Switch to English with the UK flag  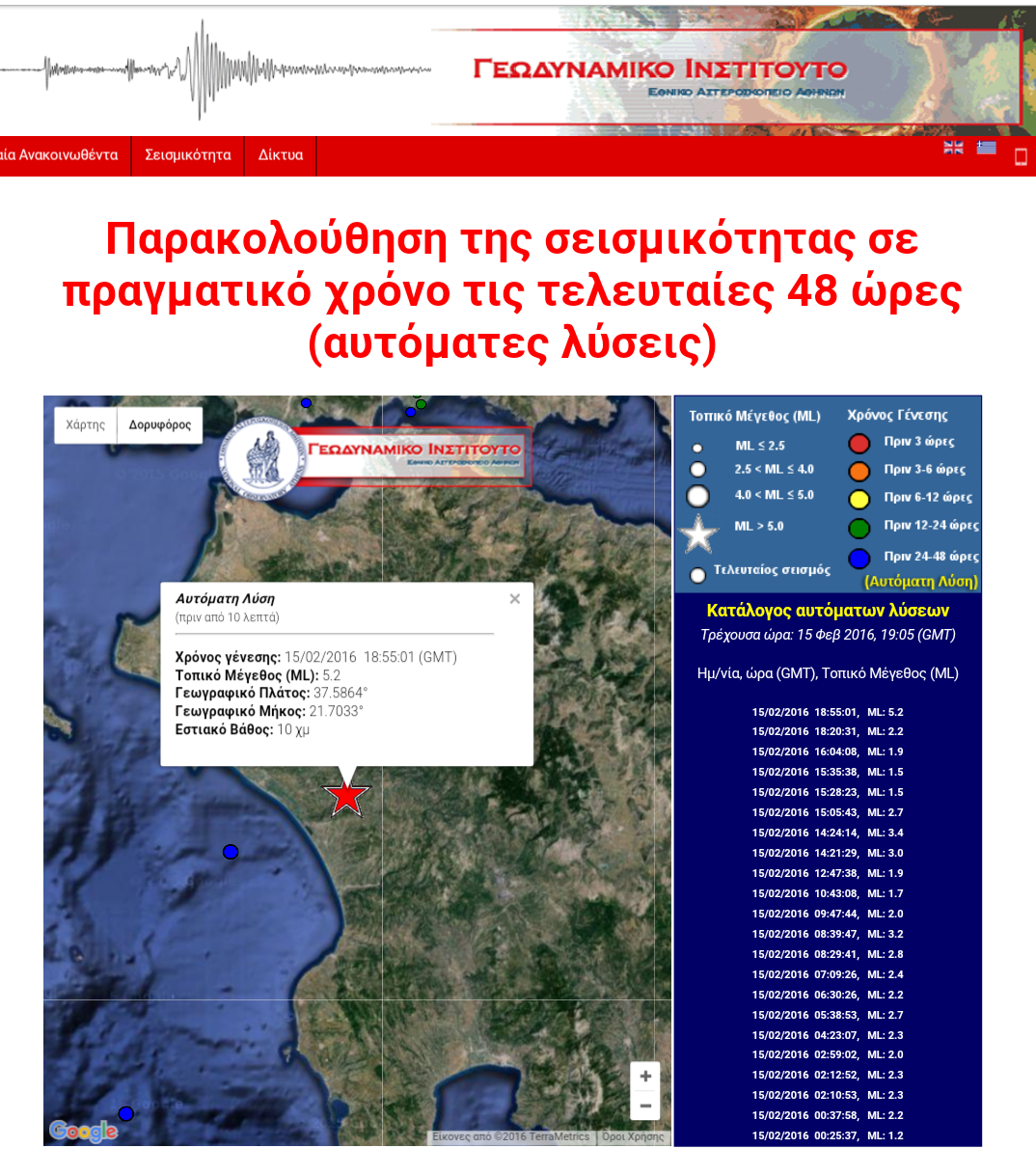[x=953, y=147]
